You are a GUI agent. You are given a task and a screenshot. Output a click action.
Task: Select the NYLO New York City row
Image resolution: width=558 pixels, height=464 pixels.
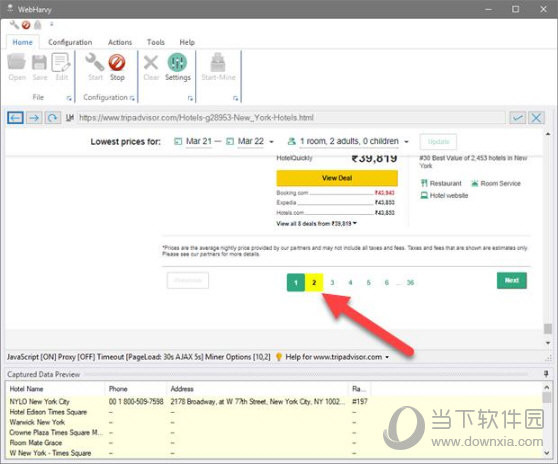point(274,401)
